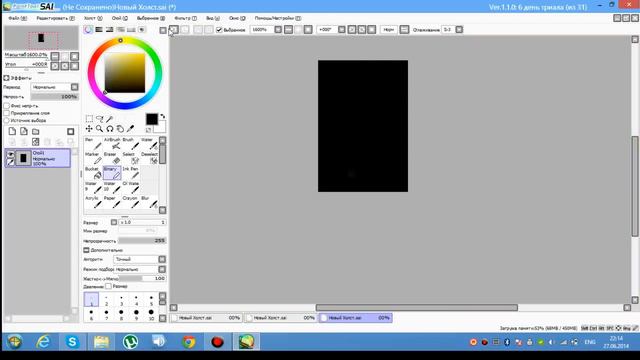The image size is (640, 360).
Task: Click the horizontal canvas scrollbar
Action: [416, 307]
